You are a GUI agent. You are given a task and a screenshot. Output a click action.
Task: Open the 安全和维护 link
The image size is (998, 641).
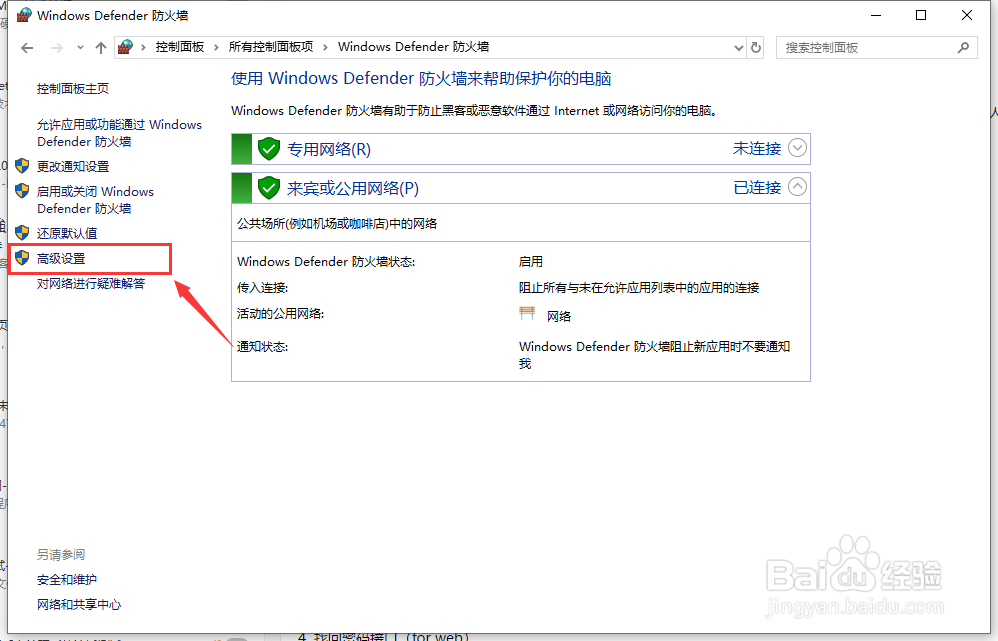tap(66, 579)
